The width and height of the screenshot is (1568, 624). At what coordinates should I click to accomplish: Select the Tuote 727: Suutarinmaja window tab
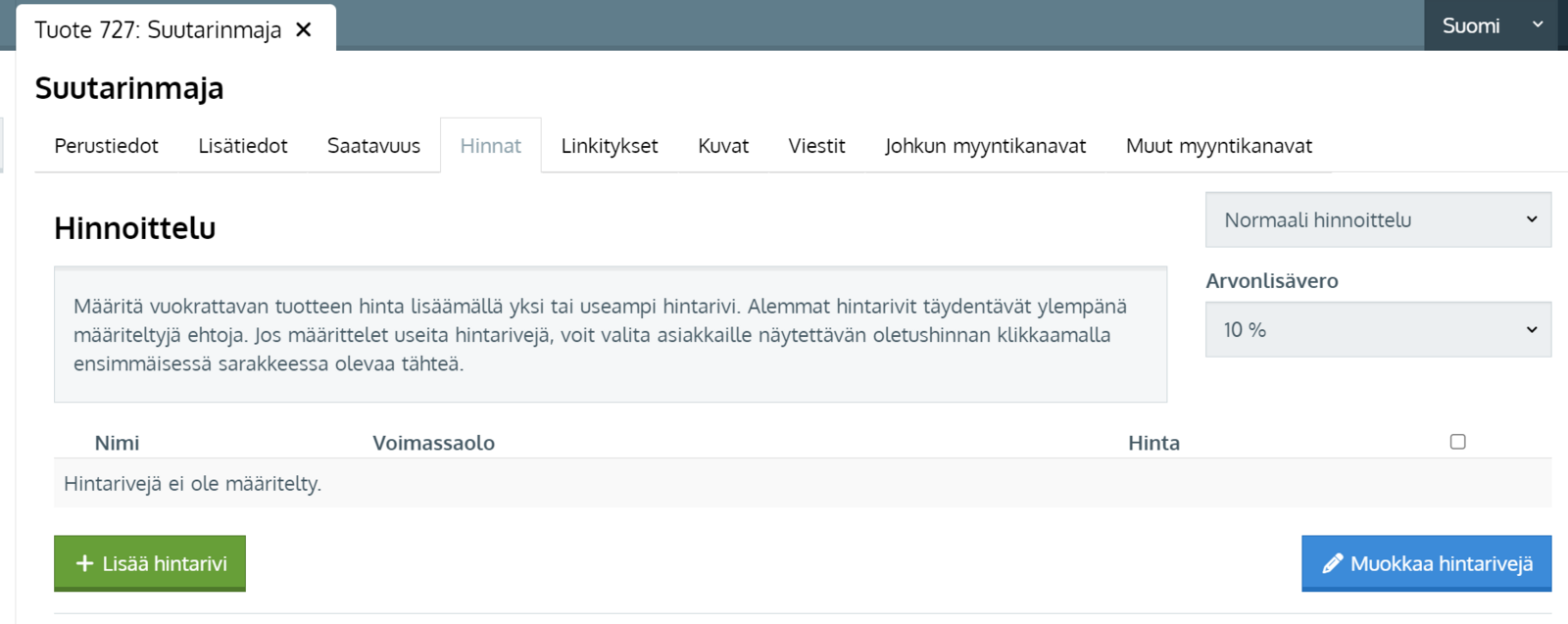pos(157,29)
